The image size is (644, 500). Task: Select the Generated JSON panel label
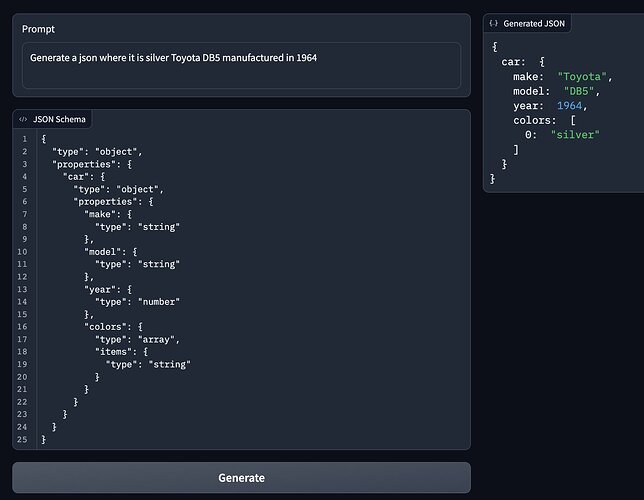click(532, 23)
